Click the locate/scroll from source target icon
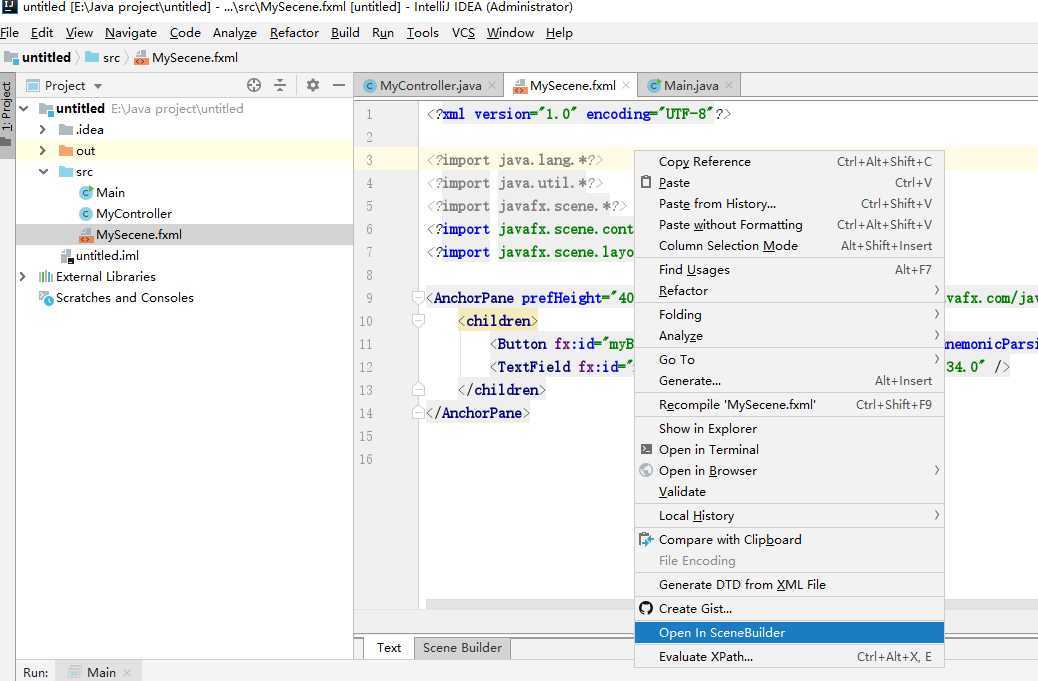Screen dimensions: 1038x681 point(254,85)
